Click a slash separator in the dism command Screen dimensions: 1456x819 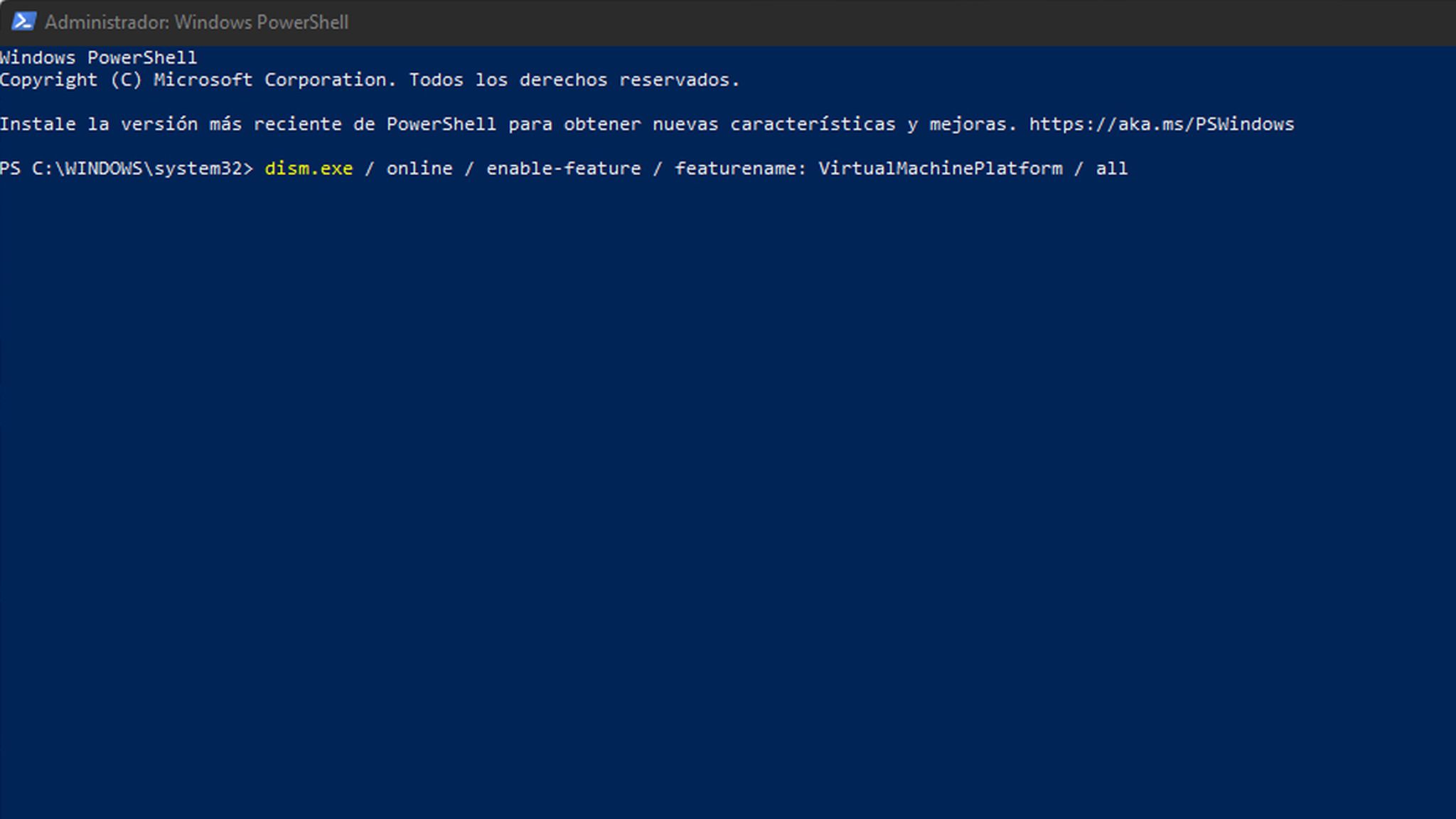(x=369, y=168)
